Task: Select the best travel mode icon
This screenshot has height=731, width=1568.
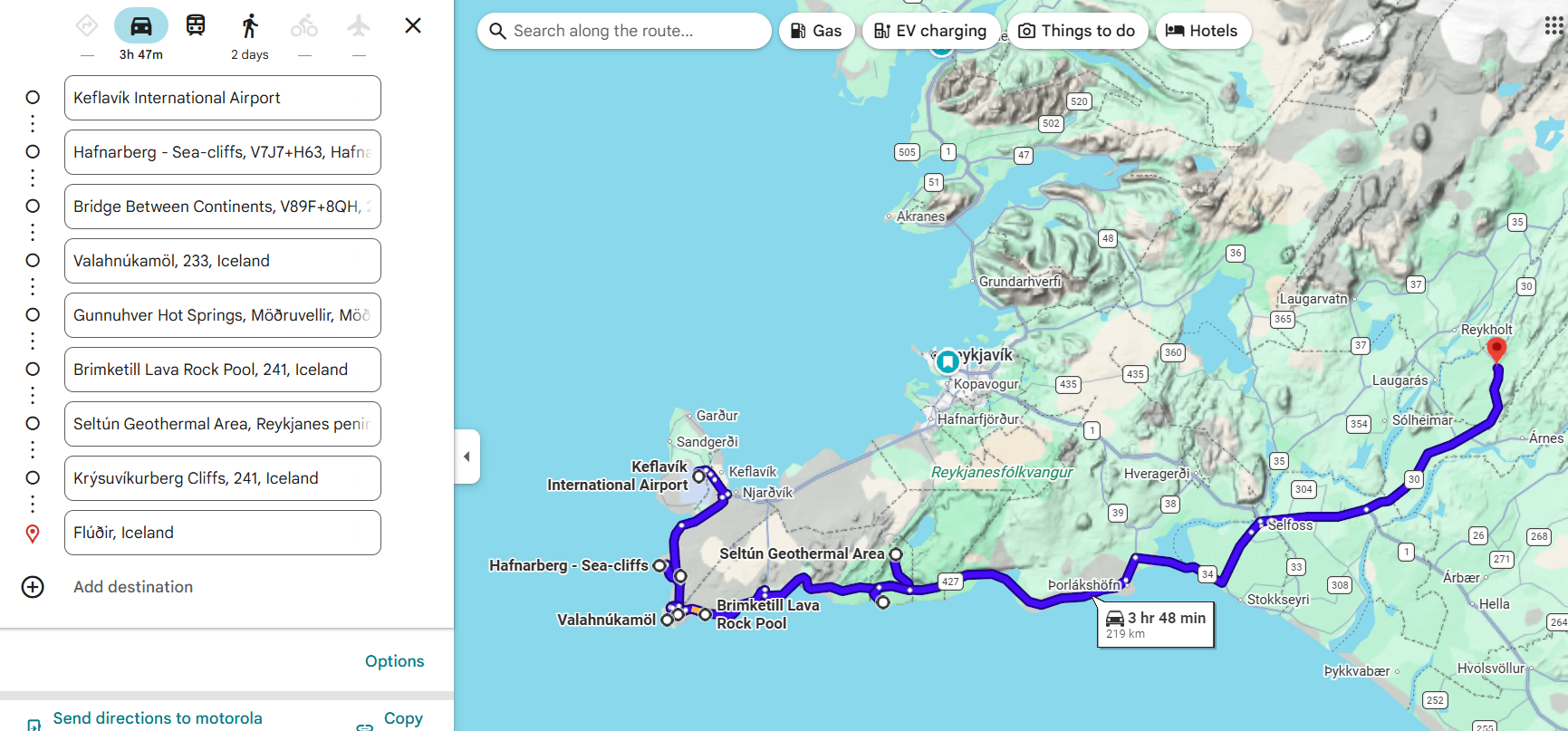Action: pyautogui.click(x=87, y=25)
